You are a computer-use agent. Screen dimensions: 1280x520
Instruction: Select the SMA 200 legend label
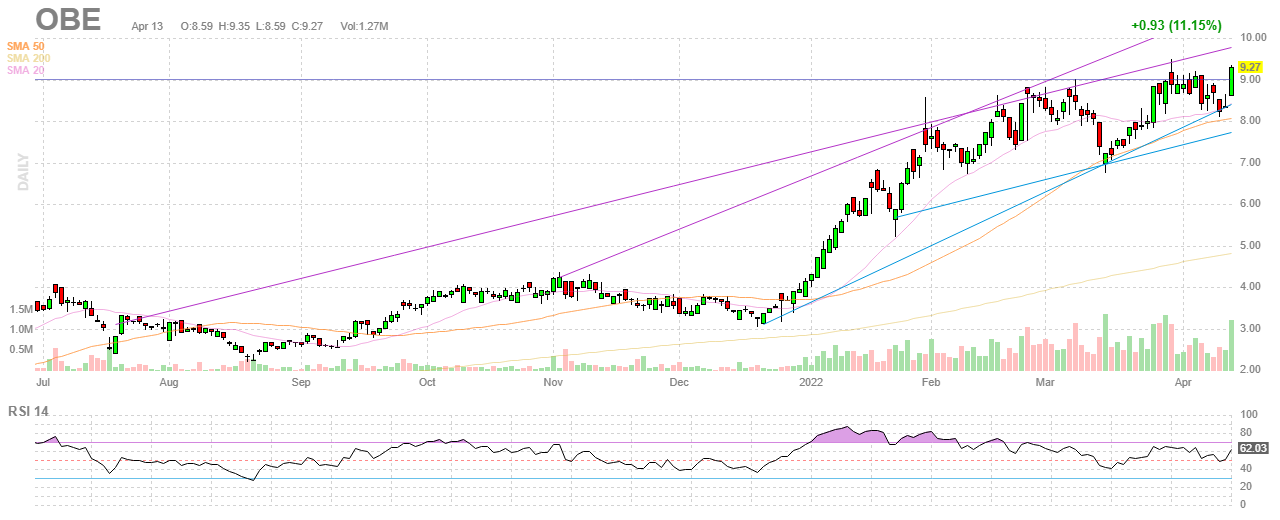[x=28, y=58]
